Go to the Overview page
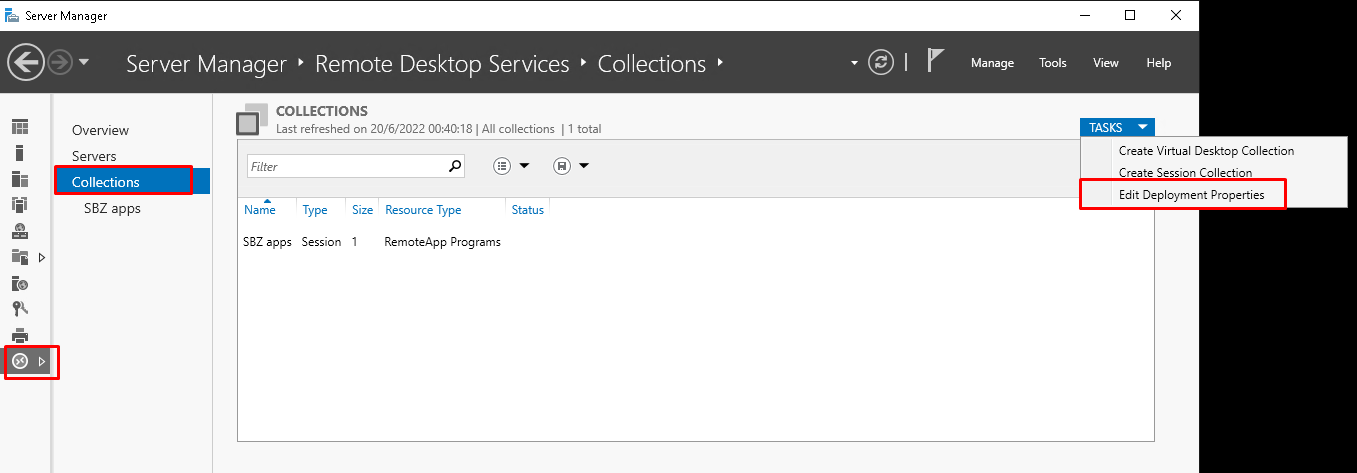 tap(100, 130)
